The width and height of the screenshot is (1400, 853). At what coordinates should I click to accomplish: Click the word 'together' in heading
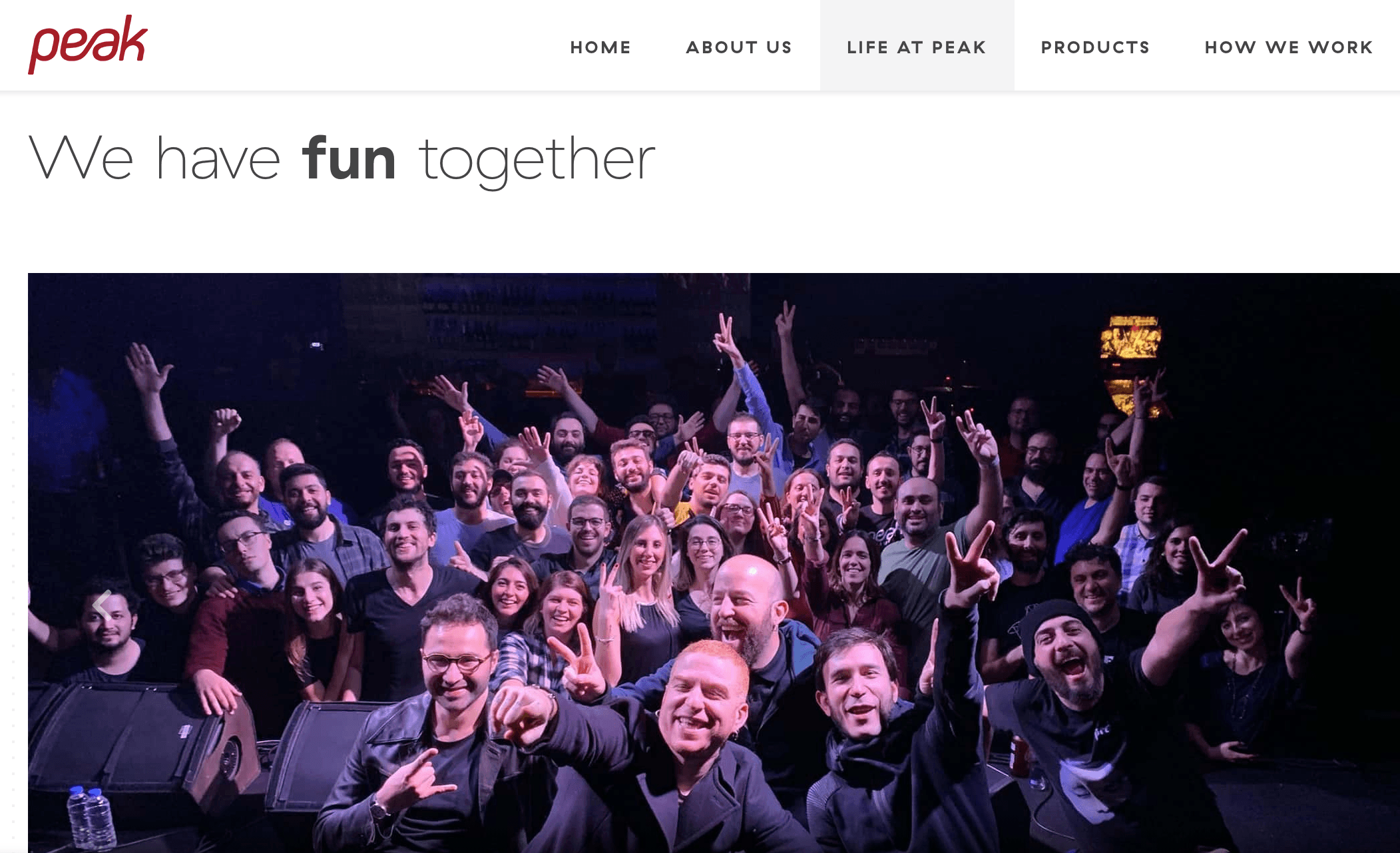[x=537, y=160]
